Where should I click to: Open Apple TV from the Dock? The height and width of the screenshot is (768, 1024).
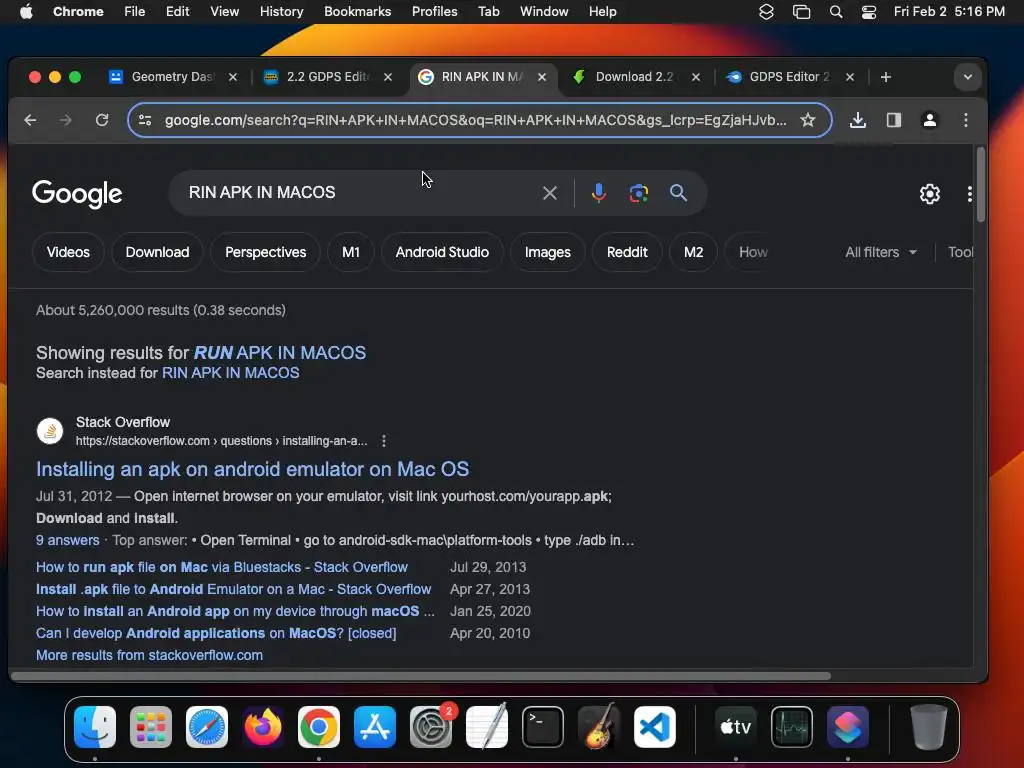(x=736, y=727)
